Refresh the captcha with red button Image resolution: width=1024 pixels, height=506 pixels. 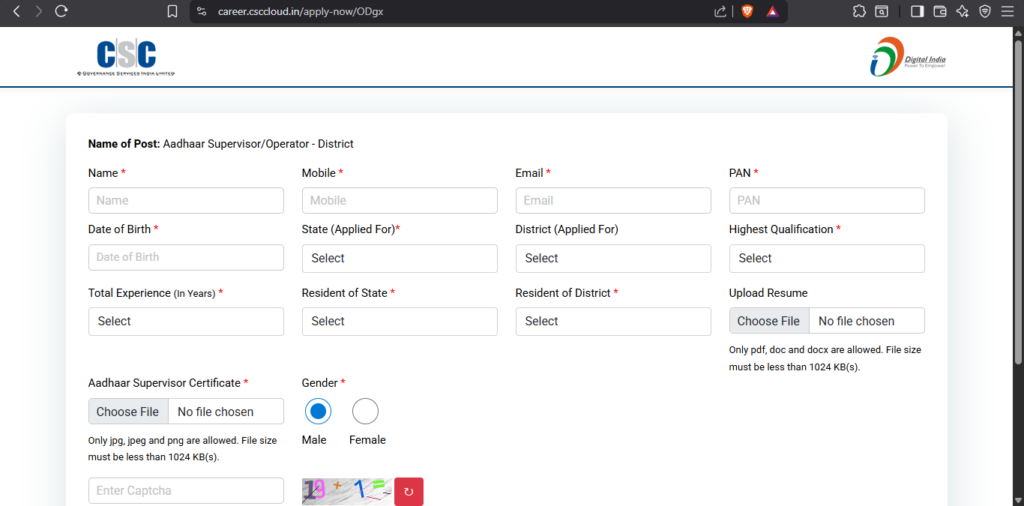point(409,491)
